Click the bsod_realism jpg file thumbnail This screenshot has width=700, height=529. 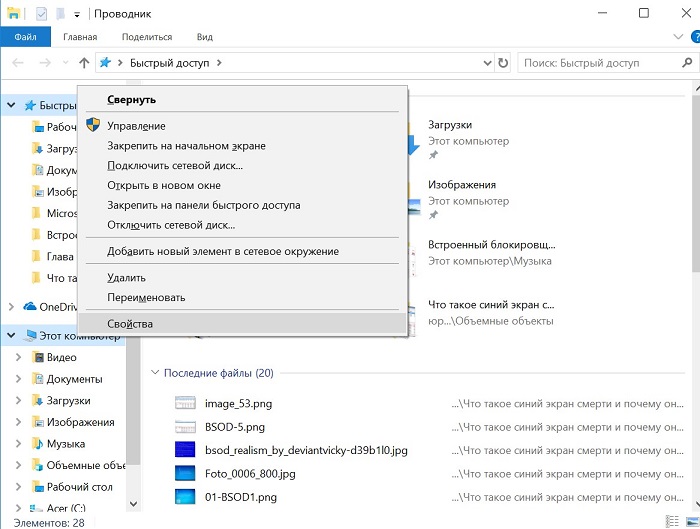(185, 450)
